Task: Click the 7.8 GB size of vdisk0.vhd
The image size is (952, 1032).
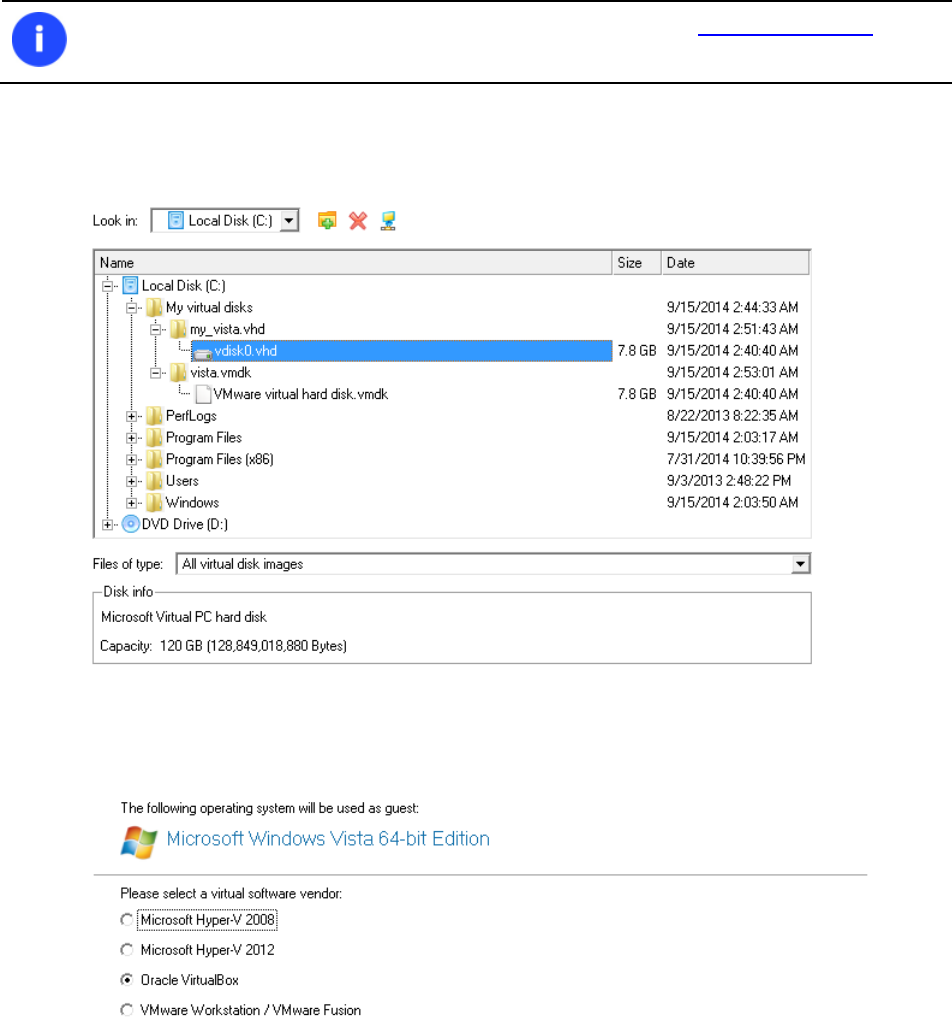Action: click(637, 351)
